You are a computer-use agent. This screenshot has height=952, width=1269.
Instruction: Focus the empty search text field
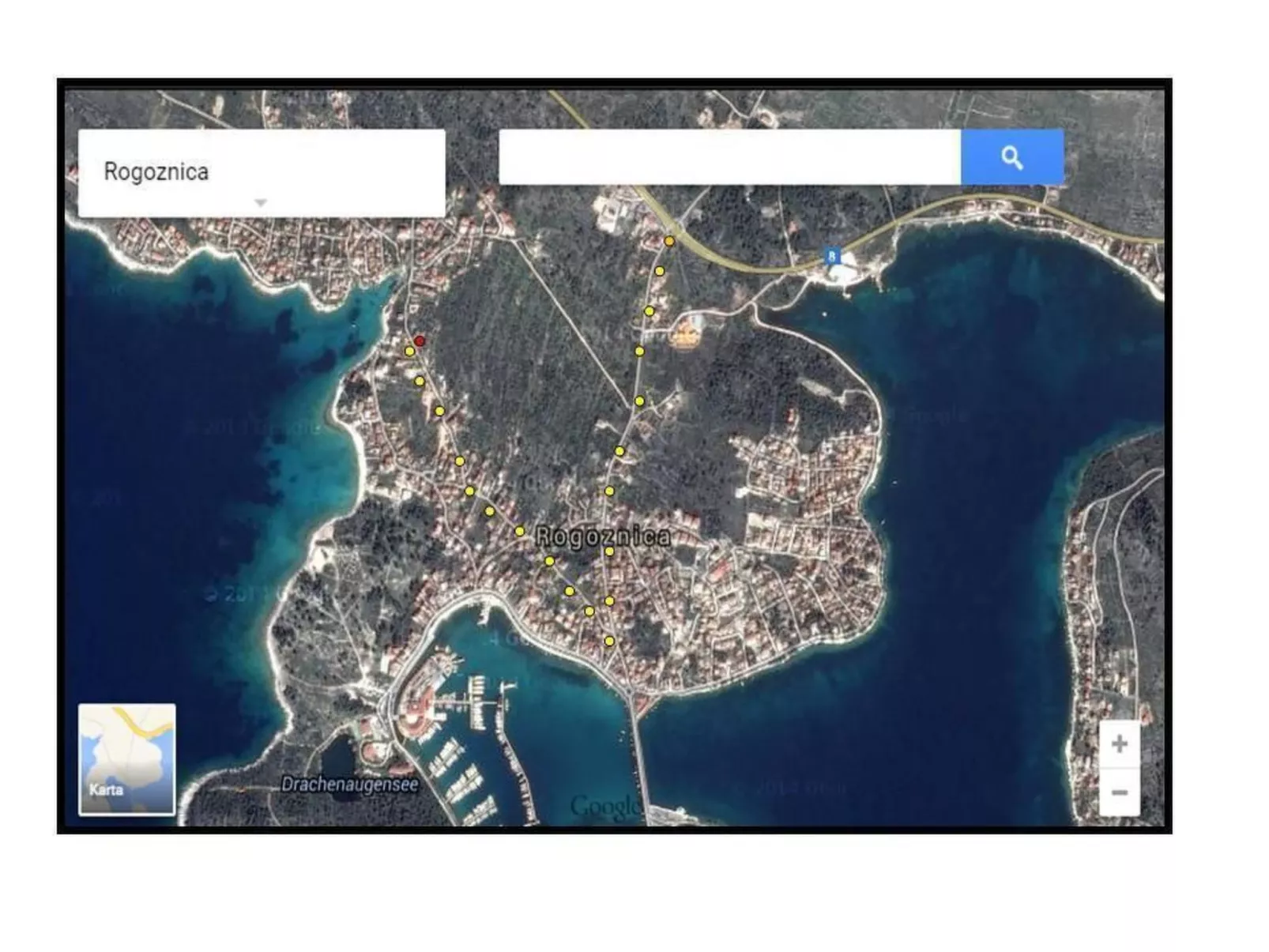[x=729, y=157]
